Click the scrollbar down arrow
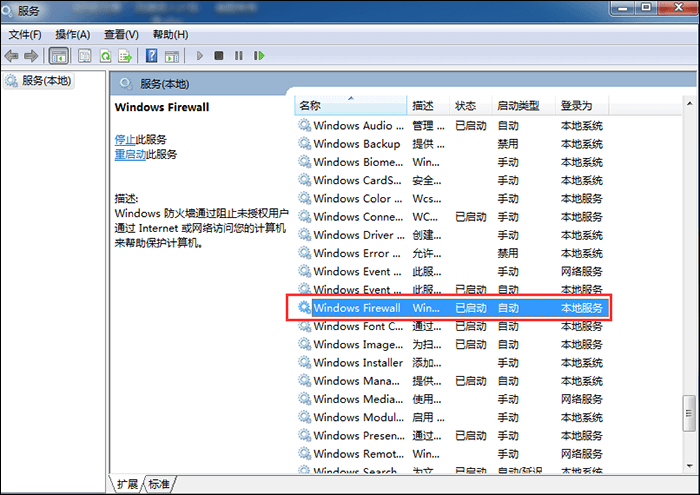 [690, 466]
